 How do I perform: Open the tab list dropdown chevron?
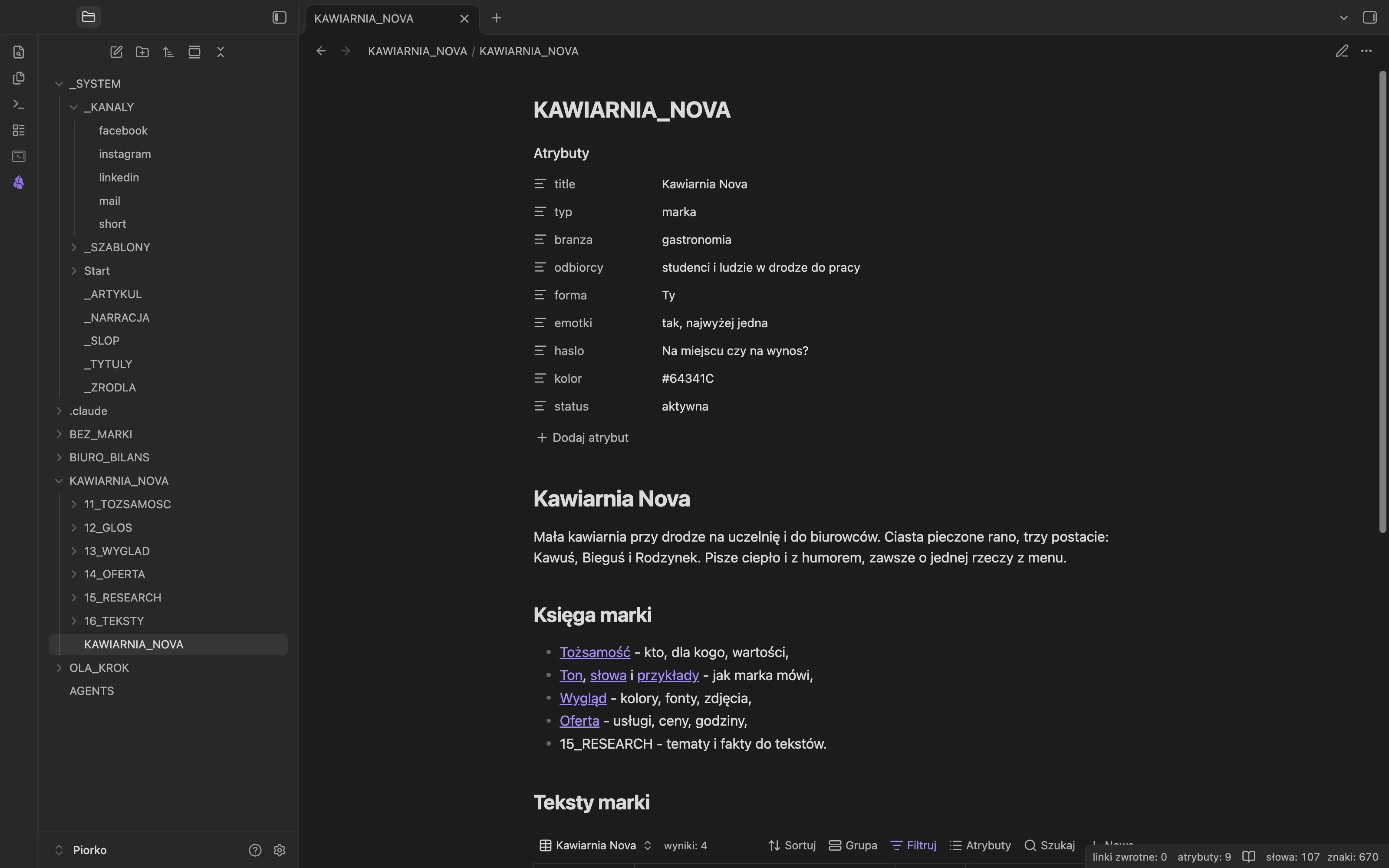[x=1344, y=18]
